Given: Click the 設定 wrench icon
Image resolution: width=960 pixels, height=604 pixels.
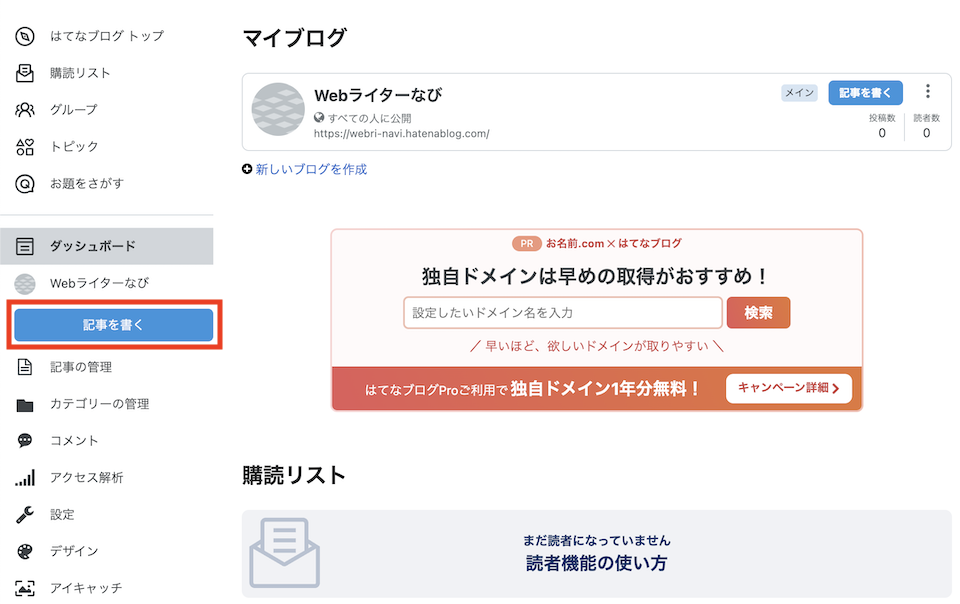Looking at the screenshot, I should 25,515.
